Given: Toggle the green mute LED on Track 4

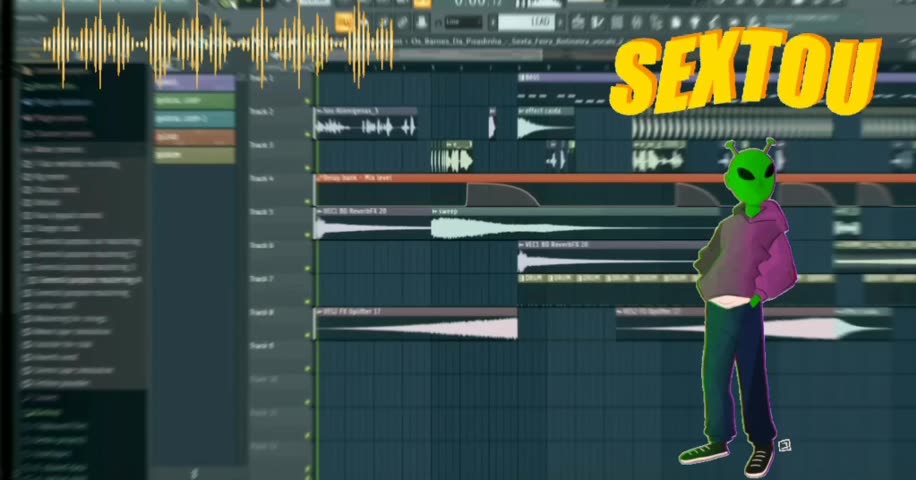Looking at the screenshot, I should tap(307, 203).
